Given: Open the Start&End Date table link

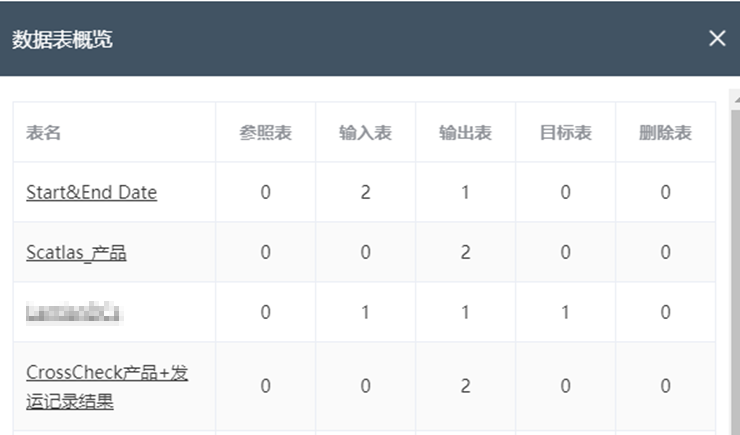Looking at the screenshot, I should (91, 192).
